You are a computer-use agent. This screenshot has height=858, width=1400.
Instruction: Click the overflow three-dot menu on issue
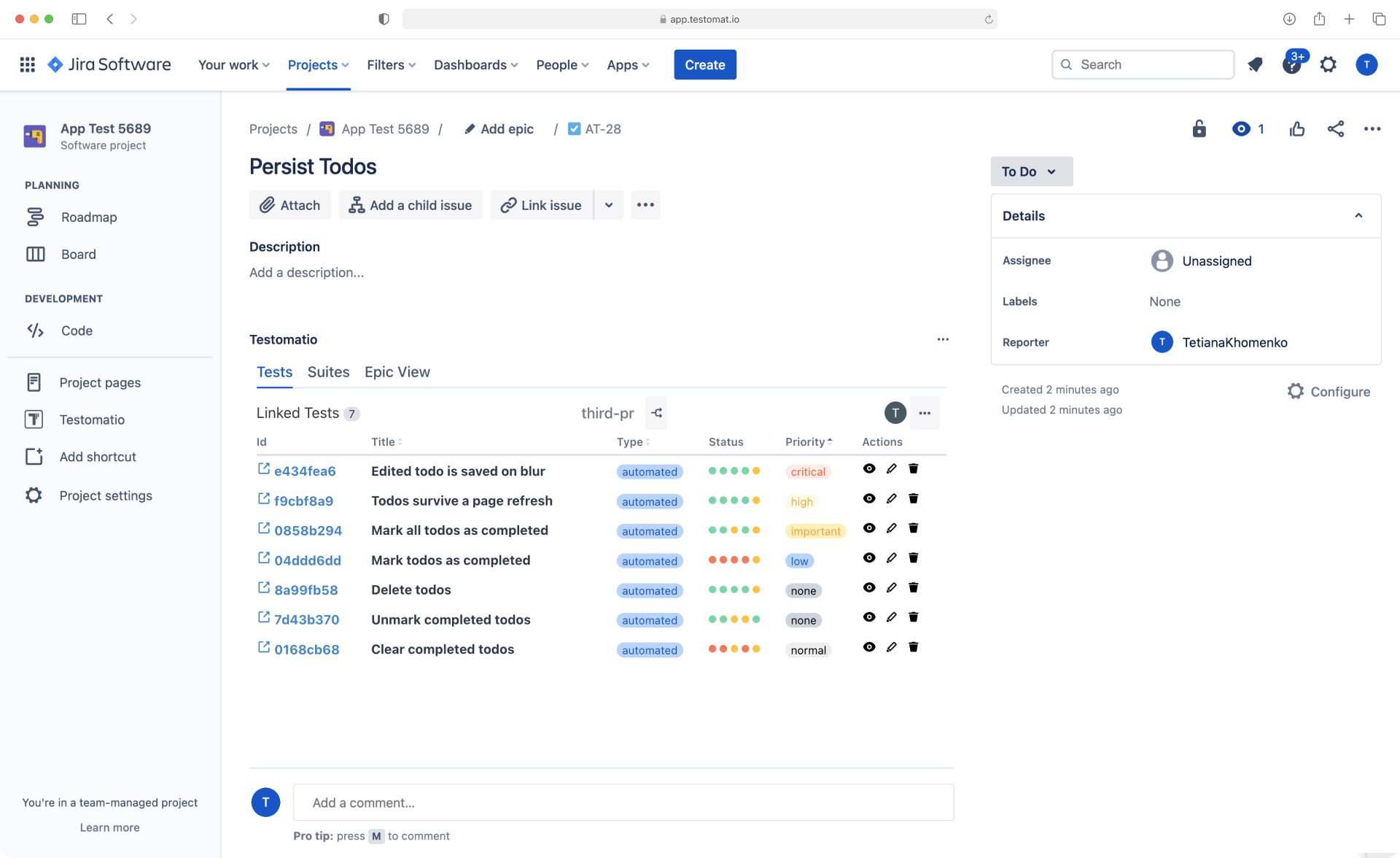1372,128
